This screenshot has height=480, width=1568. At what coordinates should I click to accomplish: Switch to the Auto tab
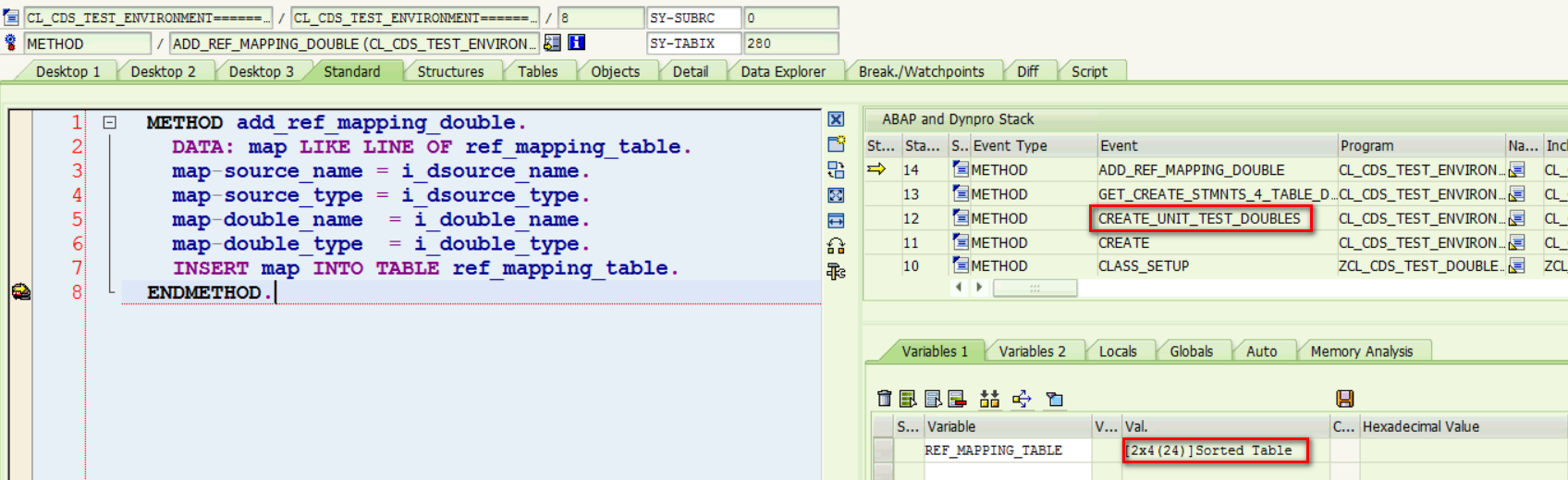(1261, 351)
